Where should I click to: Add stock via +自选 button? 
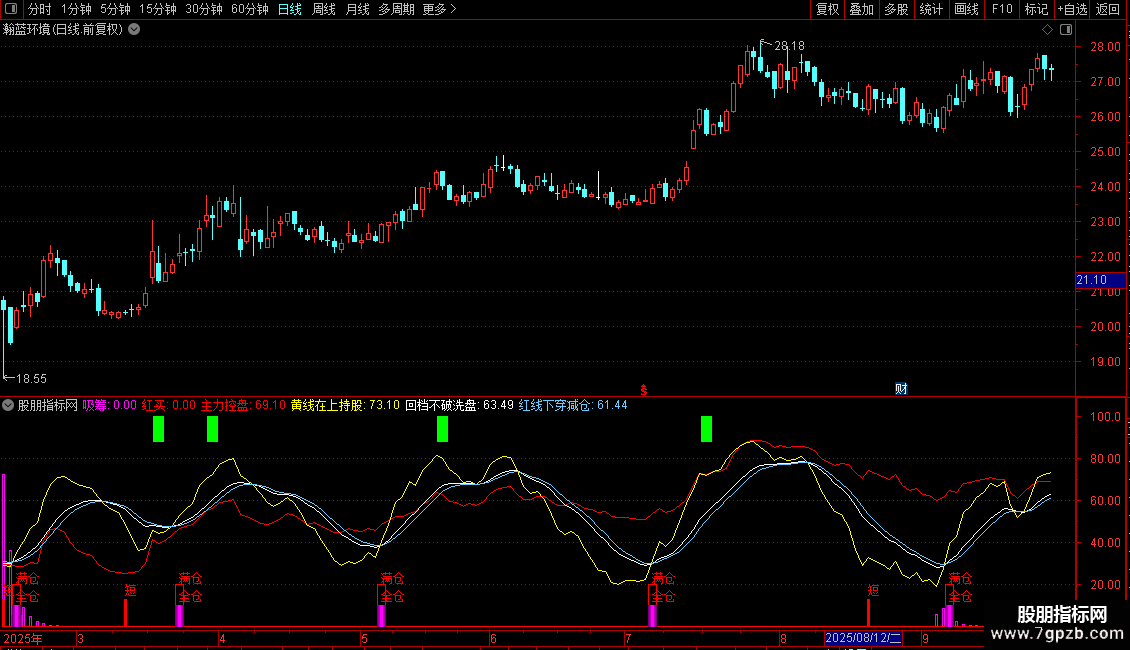coord(1072,9)
